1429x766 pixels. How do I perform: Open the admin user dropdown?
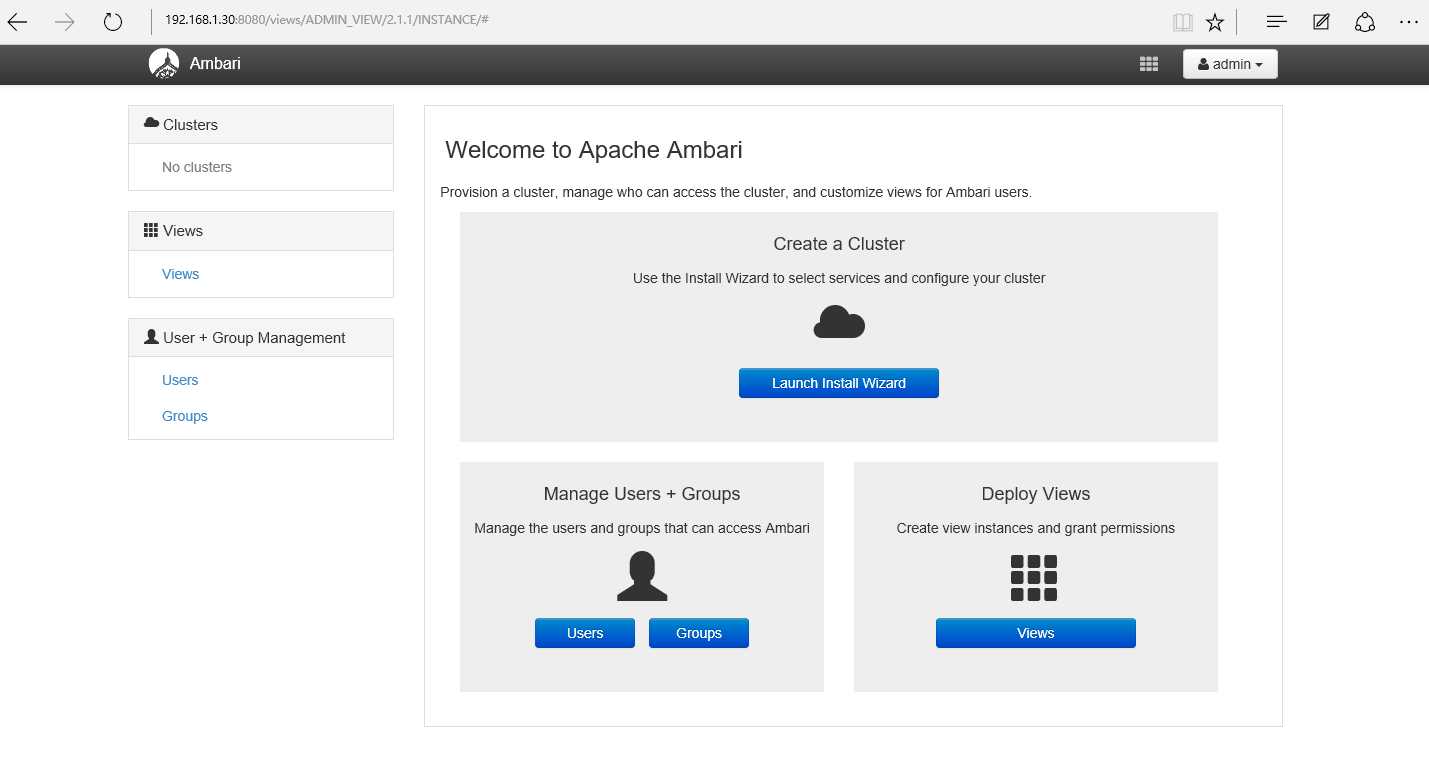tap(1230, 64)
